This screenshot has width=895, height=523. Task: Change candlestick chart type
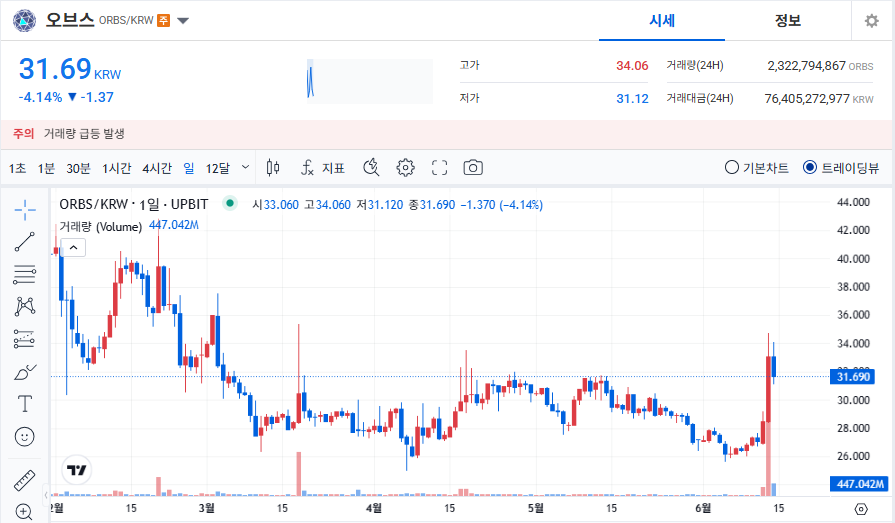point(273,168)
